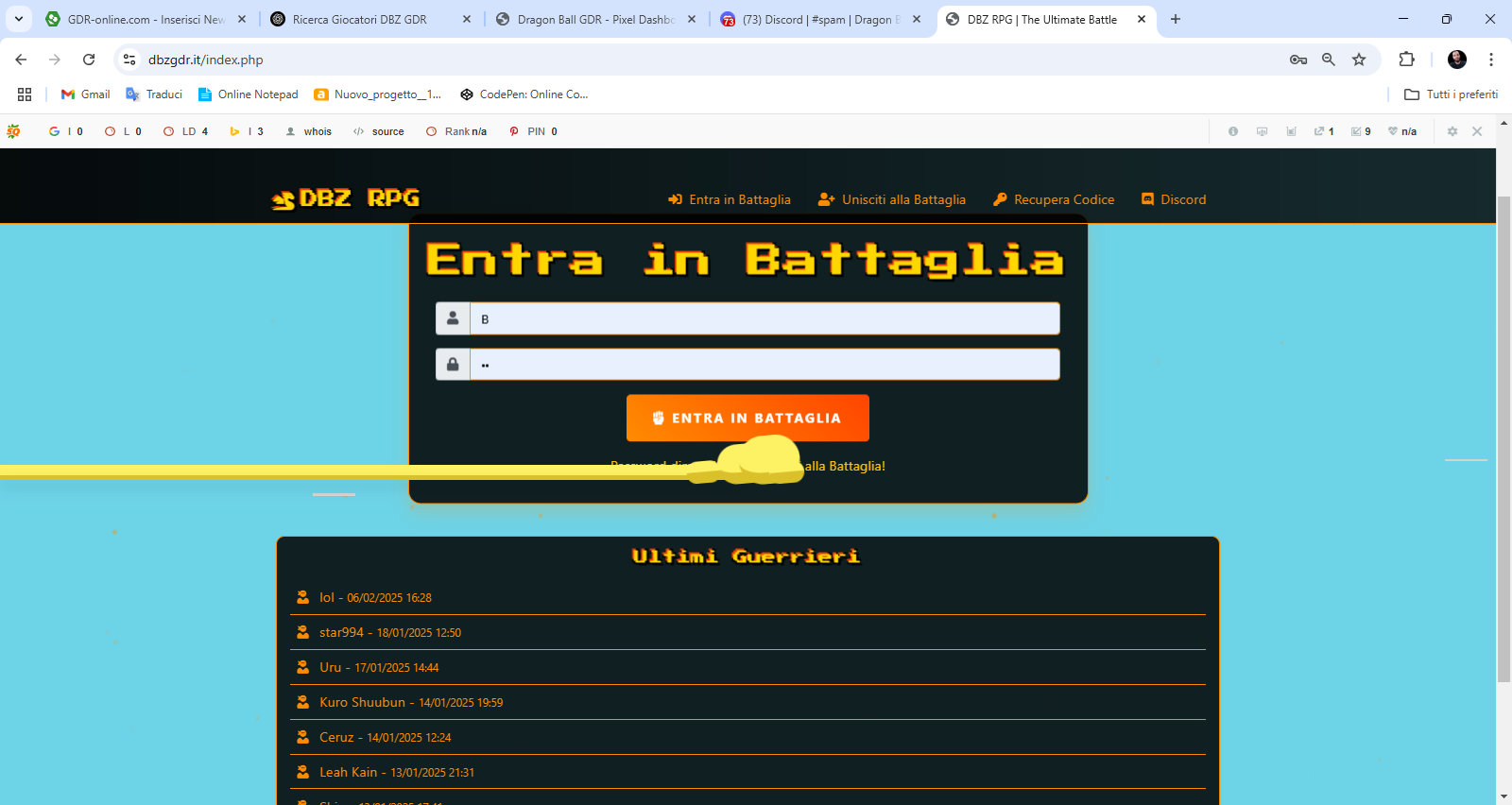Click the page vertical scrollbar
Viewport: 1512px width, 805px height.
[x=1503, y=438]
